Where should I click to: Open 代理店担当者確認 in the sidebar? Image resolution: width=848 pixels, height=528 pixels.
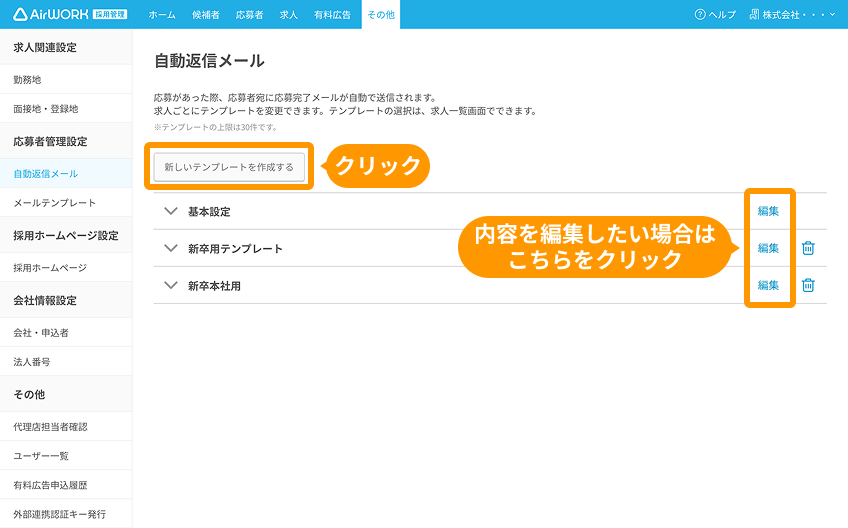66,427
